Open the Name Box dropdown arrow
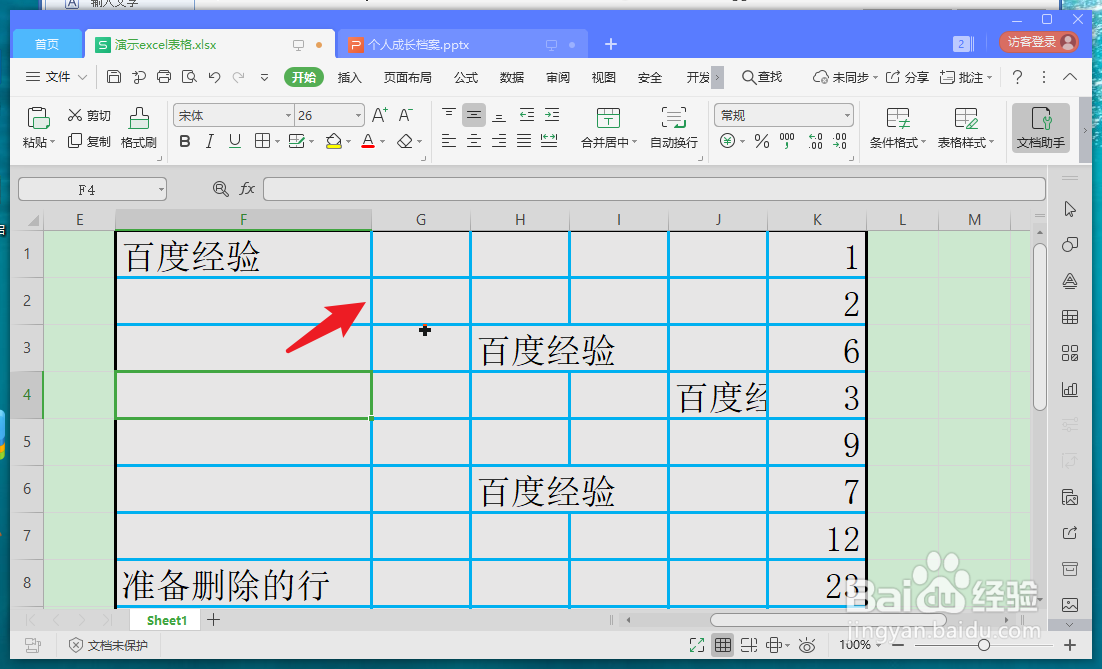1102x669 pixels. tap(161, 189)
